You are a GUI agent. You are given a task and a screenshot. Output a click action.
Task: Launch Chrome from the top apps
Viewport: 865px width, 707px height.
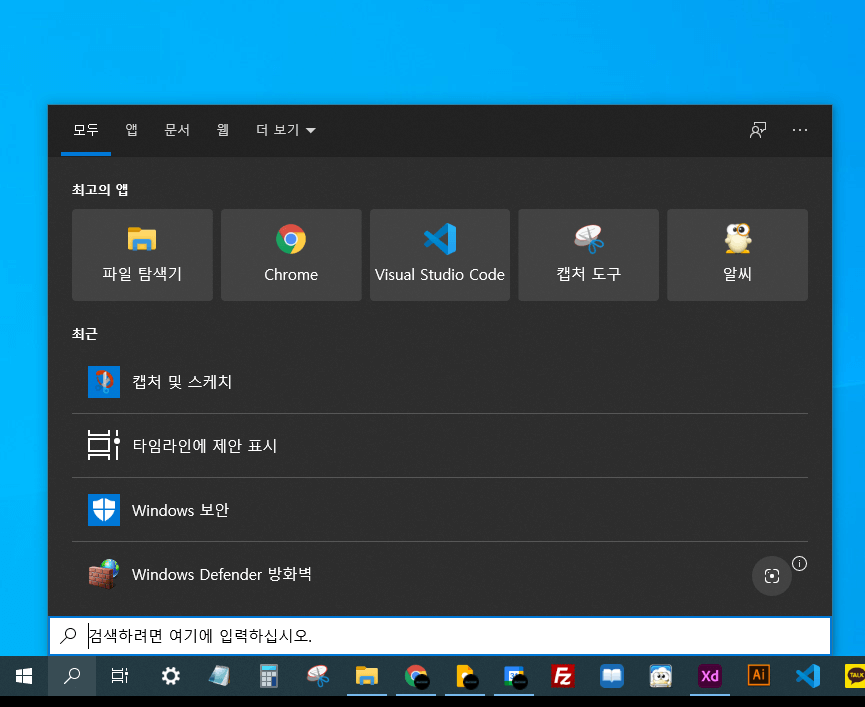pos(291,255)
